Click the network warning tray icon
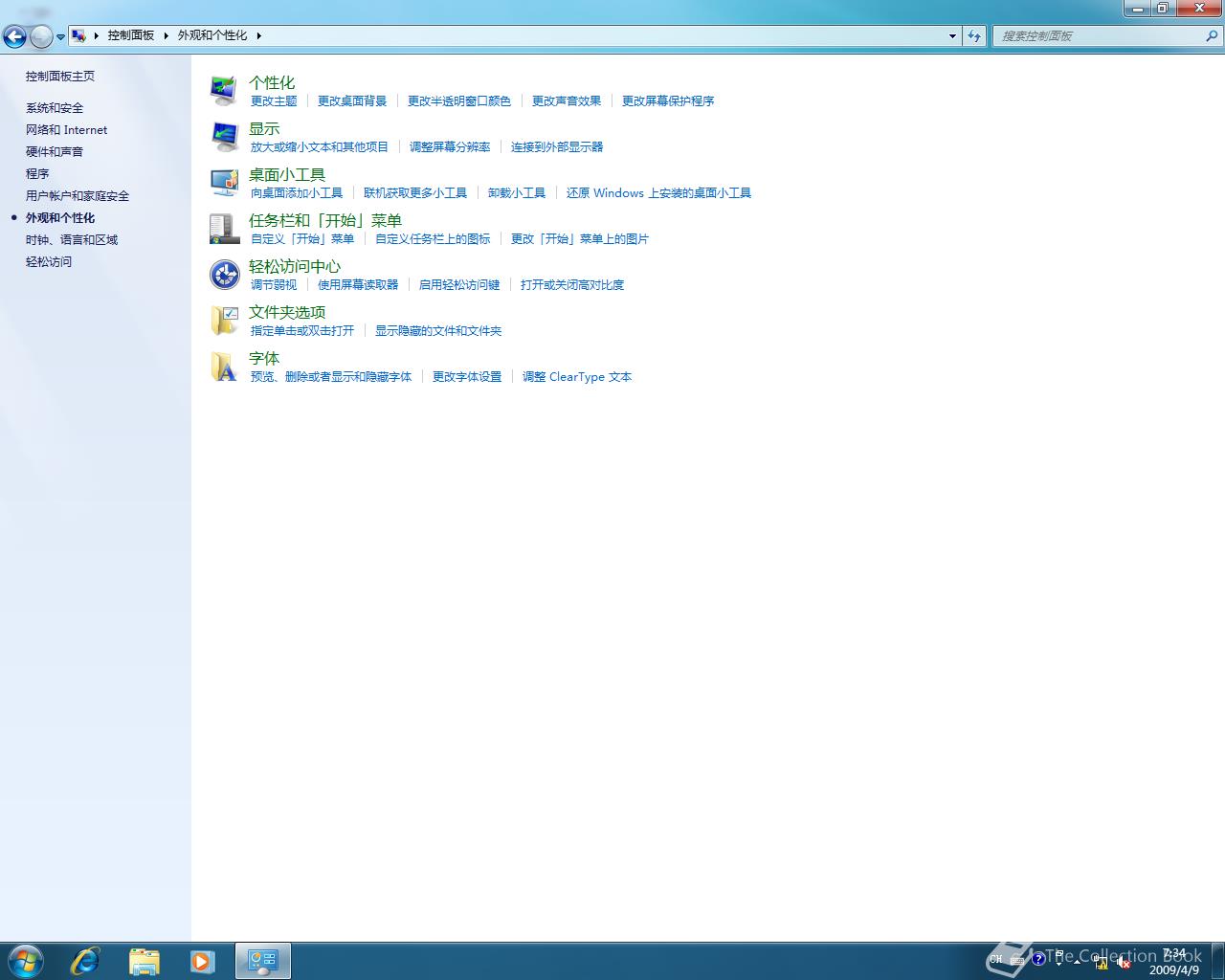Viewport: 1225px width, 980px height. pos(1102,962)
